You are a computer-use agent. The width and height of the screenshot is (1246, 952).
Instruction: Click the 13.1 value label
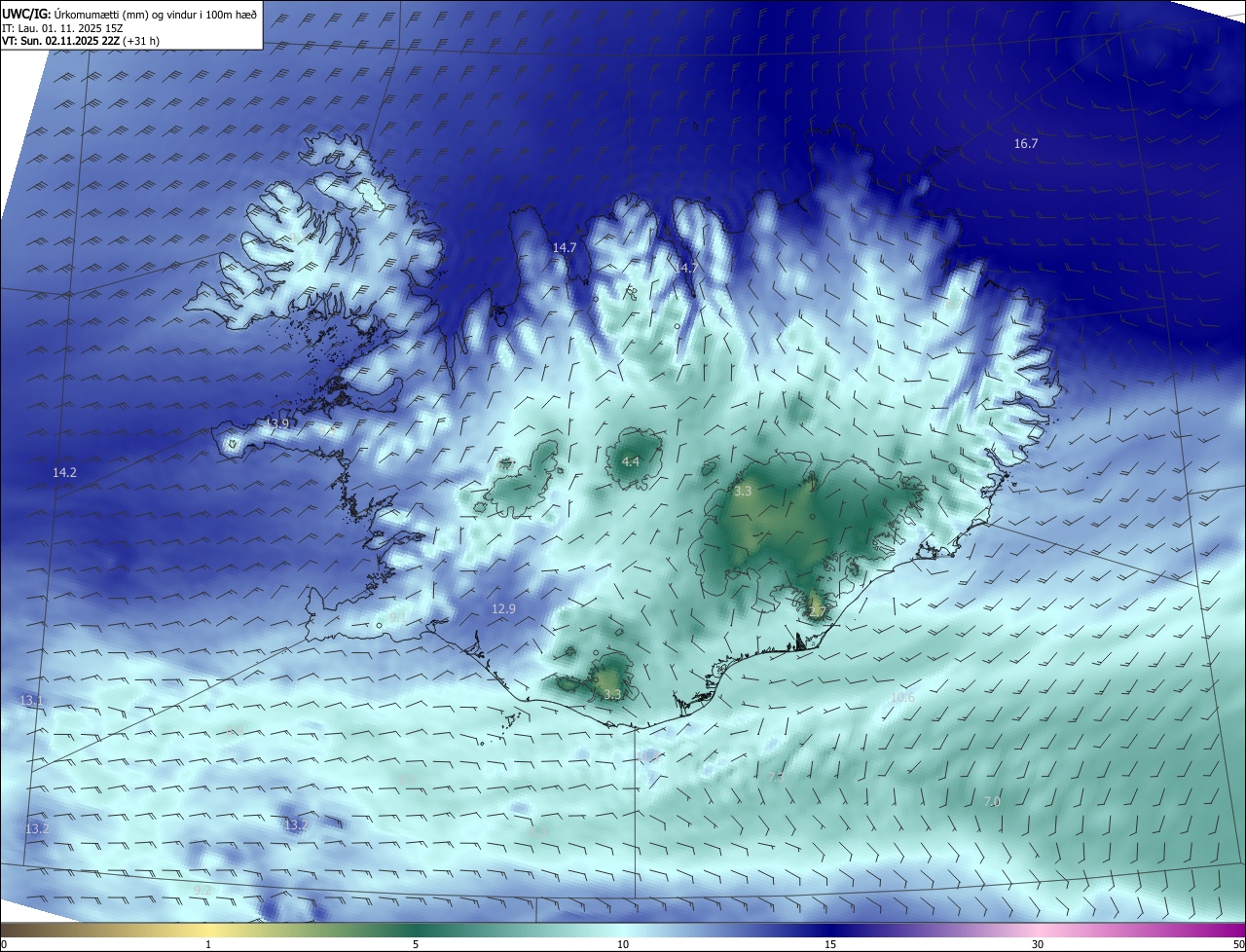point(32,700)
